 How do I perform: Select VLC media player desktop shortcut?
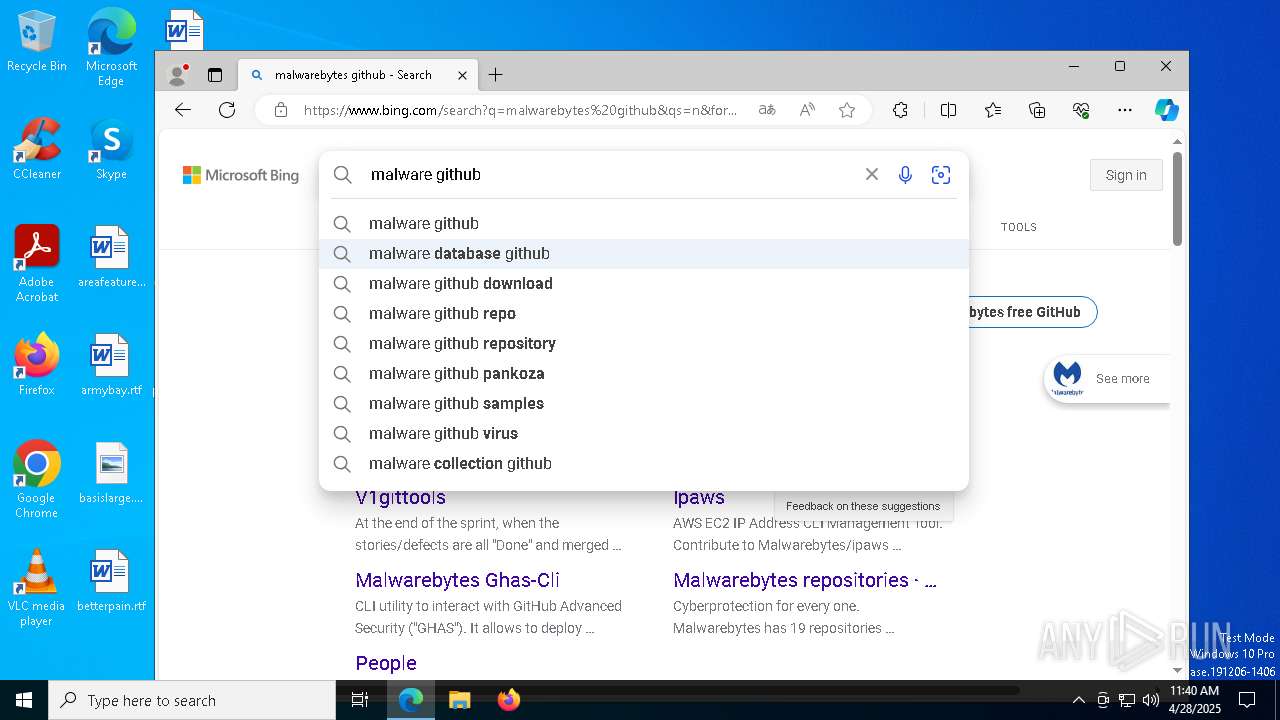coord(37,588)
